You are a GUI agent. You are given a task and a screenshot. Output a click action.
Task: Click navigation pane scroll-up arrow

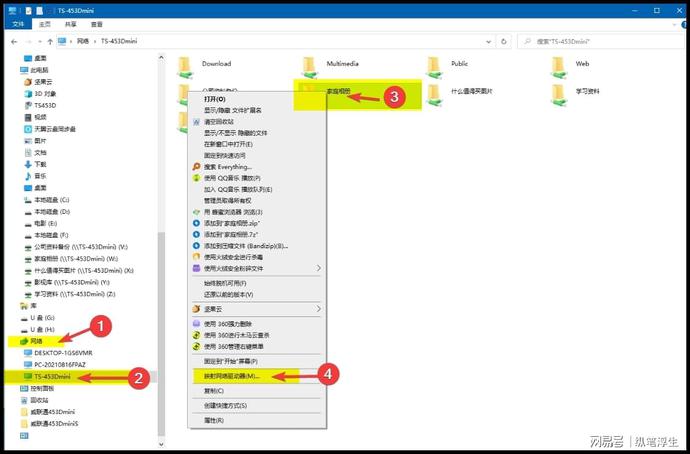[x=161, y=57]
